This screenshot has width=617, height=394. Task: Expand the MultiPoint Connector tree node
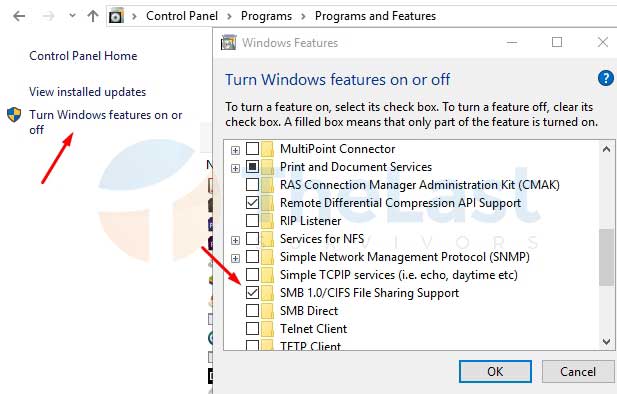[x=235, y=150]
